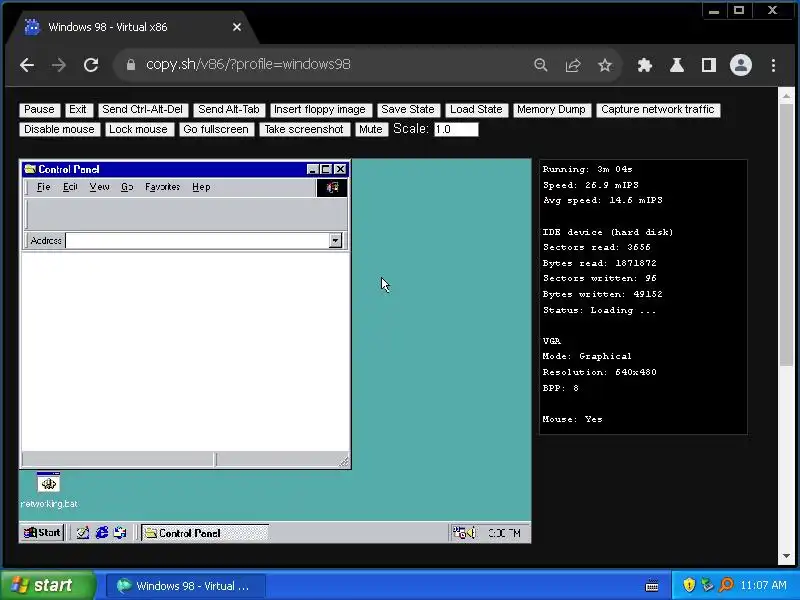The width and height of the screenshot is (800, 600).
Task: Toggle browser side panel icon
Action: [709, 65]
